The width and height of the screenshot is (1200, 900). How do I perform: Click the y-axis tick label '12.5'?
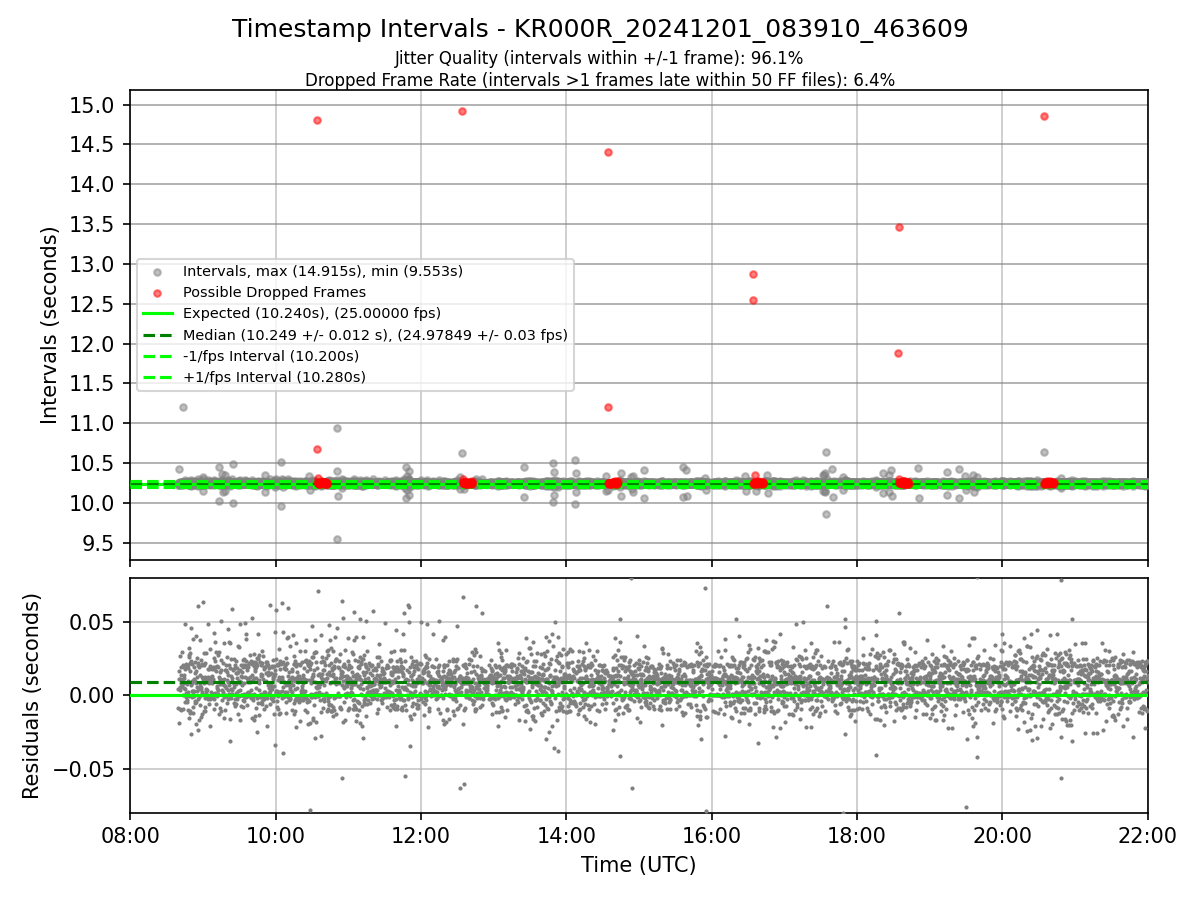tap(94, 304)
